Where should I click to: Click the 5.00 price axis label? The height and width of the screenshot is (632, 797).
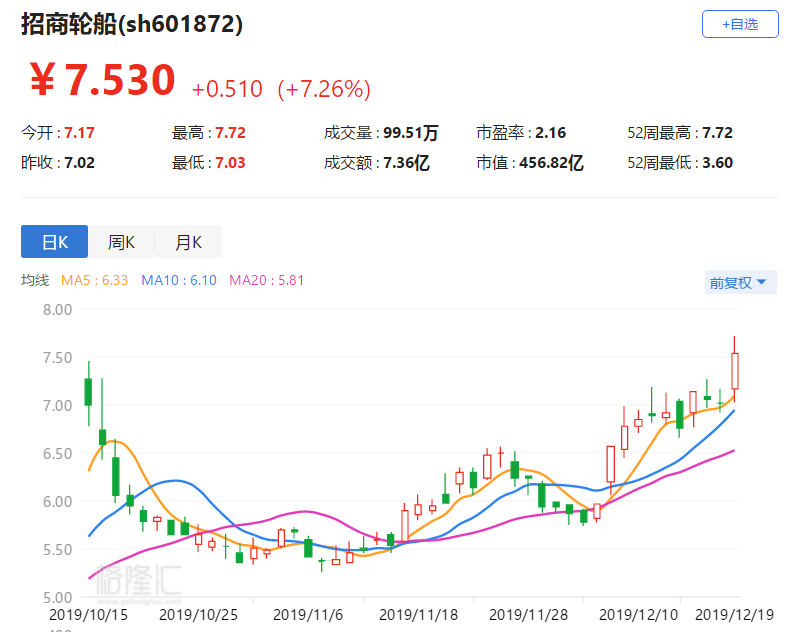pos(57,597)
